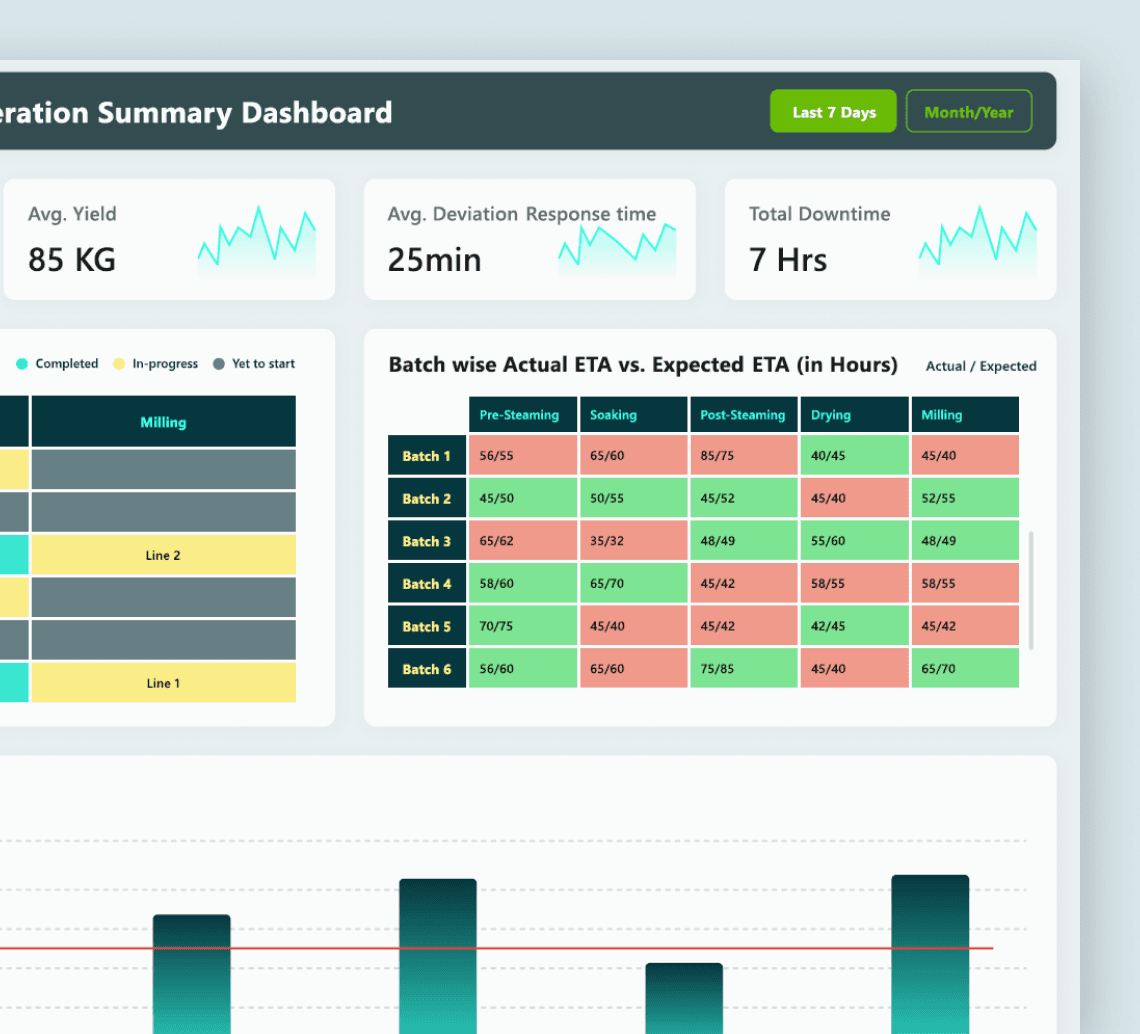
Task: Select the Line 1 milling bar
Action: tap(164, 682)
